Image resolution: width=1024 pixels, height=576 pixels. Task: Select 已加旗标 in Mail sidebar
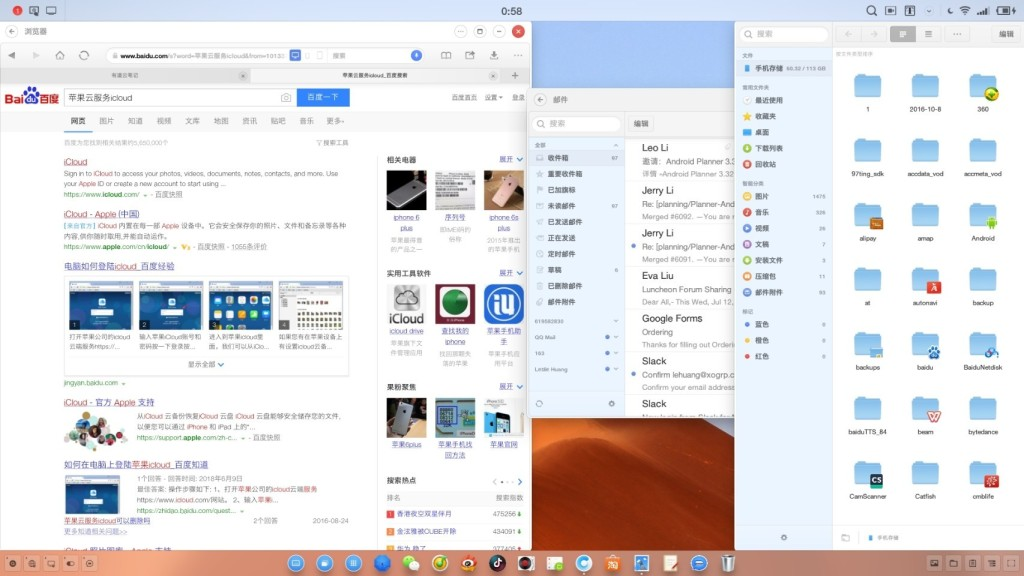(577, 190)
